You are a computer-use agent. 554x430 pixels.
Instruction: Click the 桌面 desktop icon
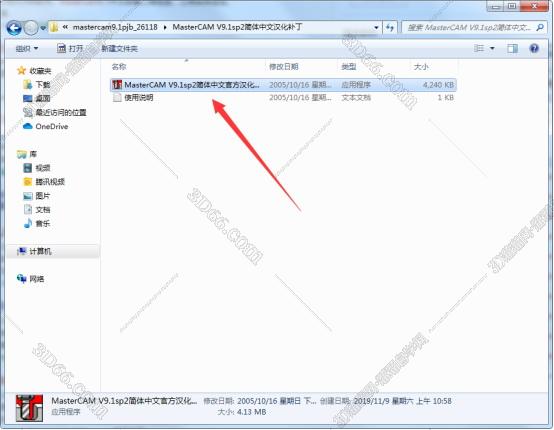point(28,99)
